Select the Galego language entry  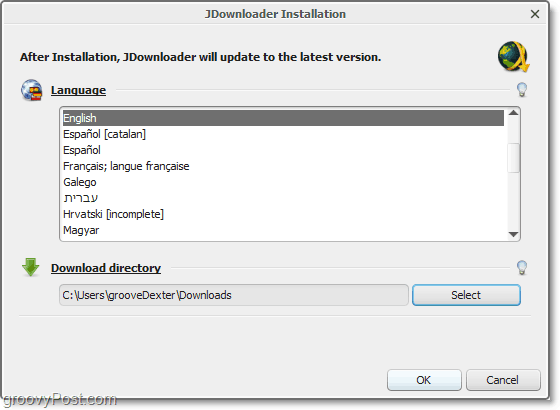coord(283,182)
